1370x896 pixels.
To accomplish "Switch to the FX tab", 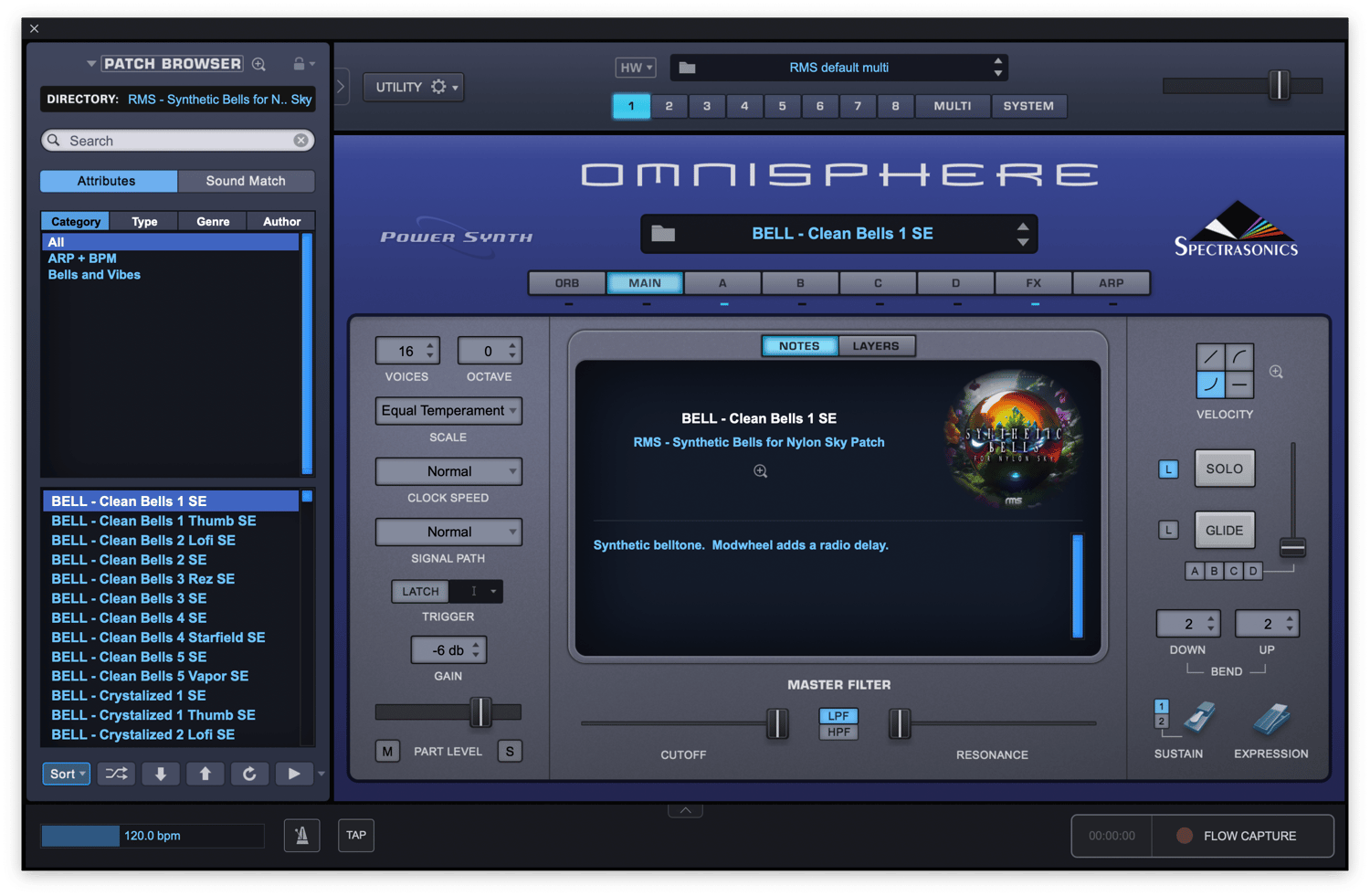I will pyautogui.click(x=1033, y=283).
